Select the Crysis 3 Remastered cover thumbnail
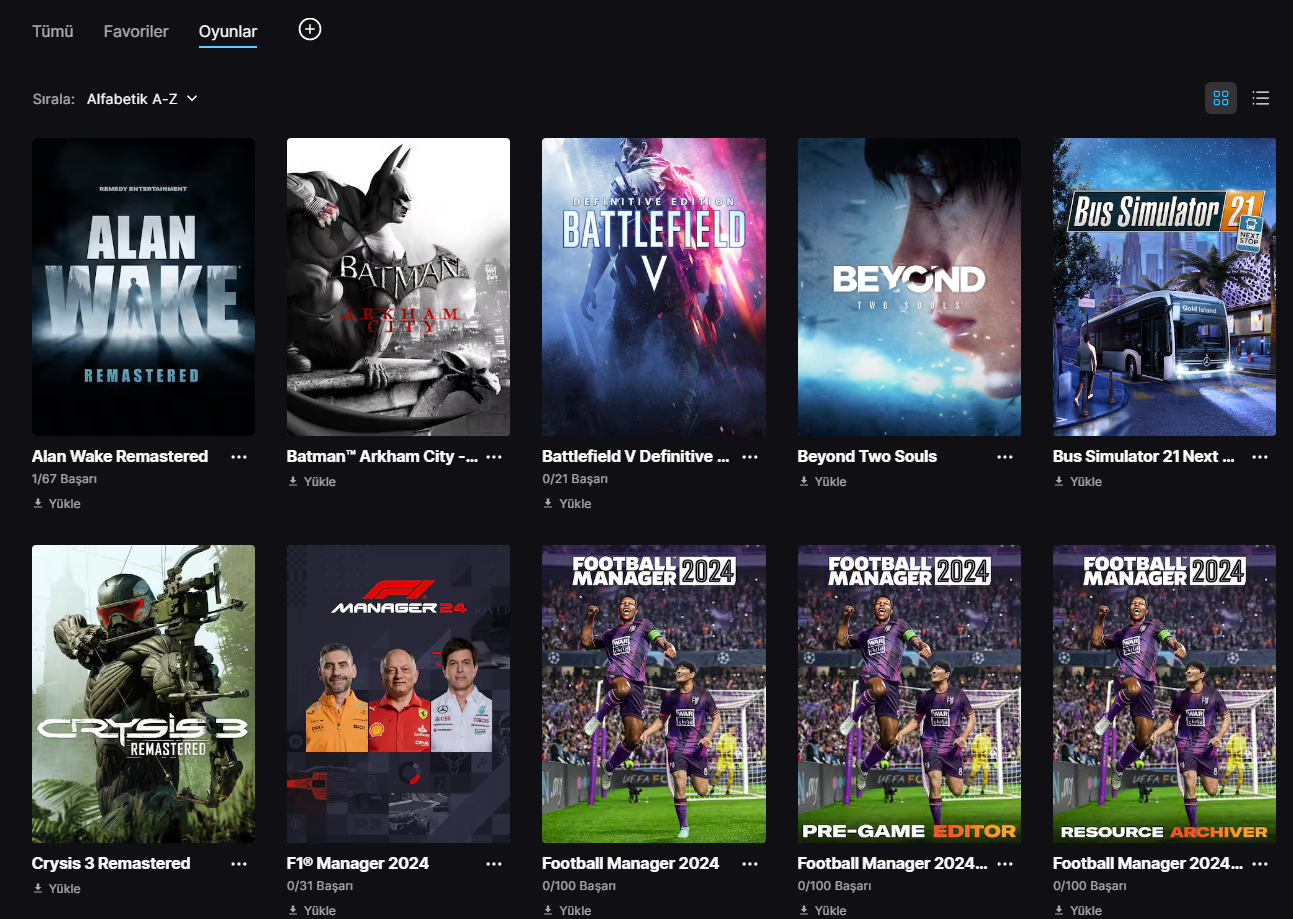 [x=143, y=694]
